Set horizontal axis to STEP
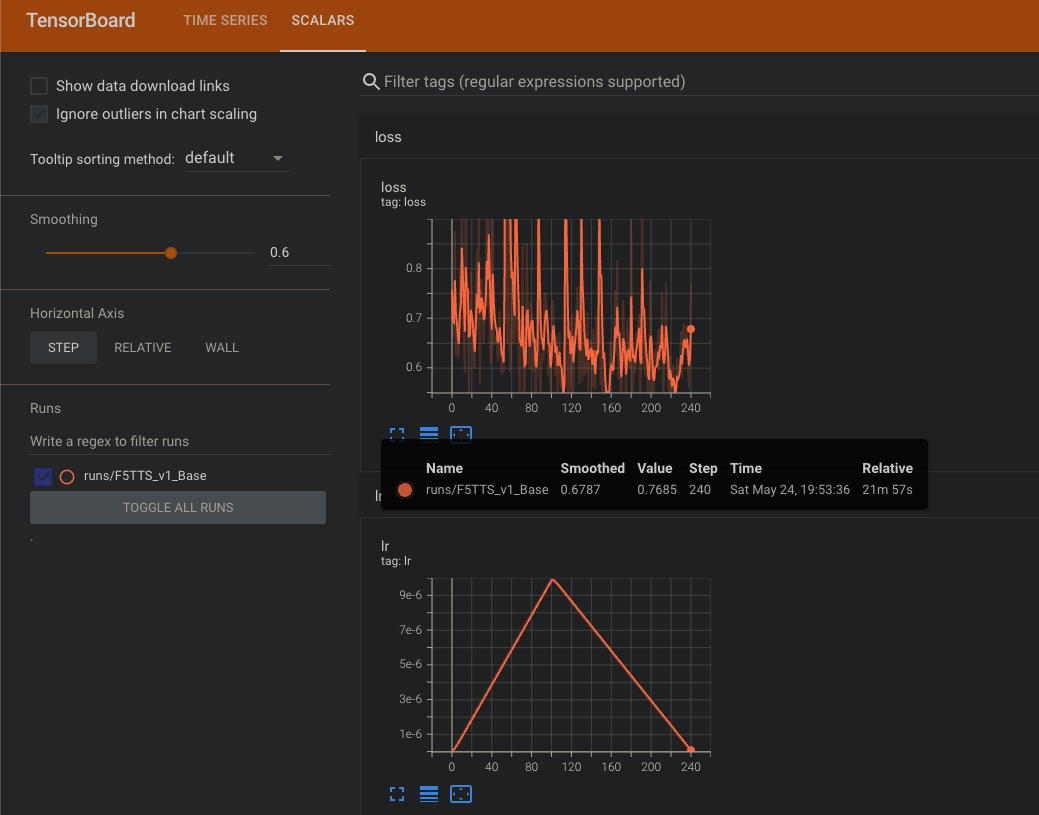Screen dimensions: 1039x815 63,348
